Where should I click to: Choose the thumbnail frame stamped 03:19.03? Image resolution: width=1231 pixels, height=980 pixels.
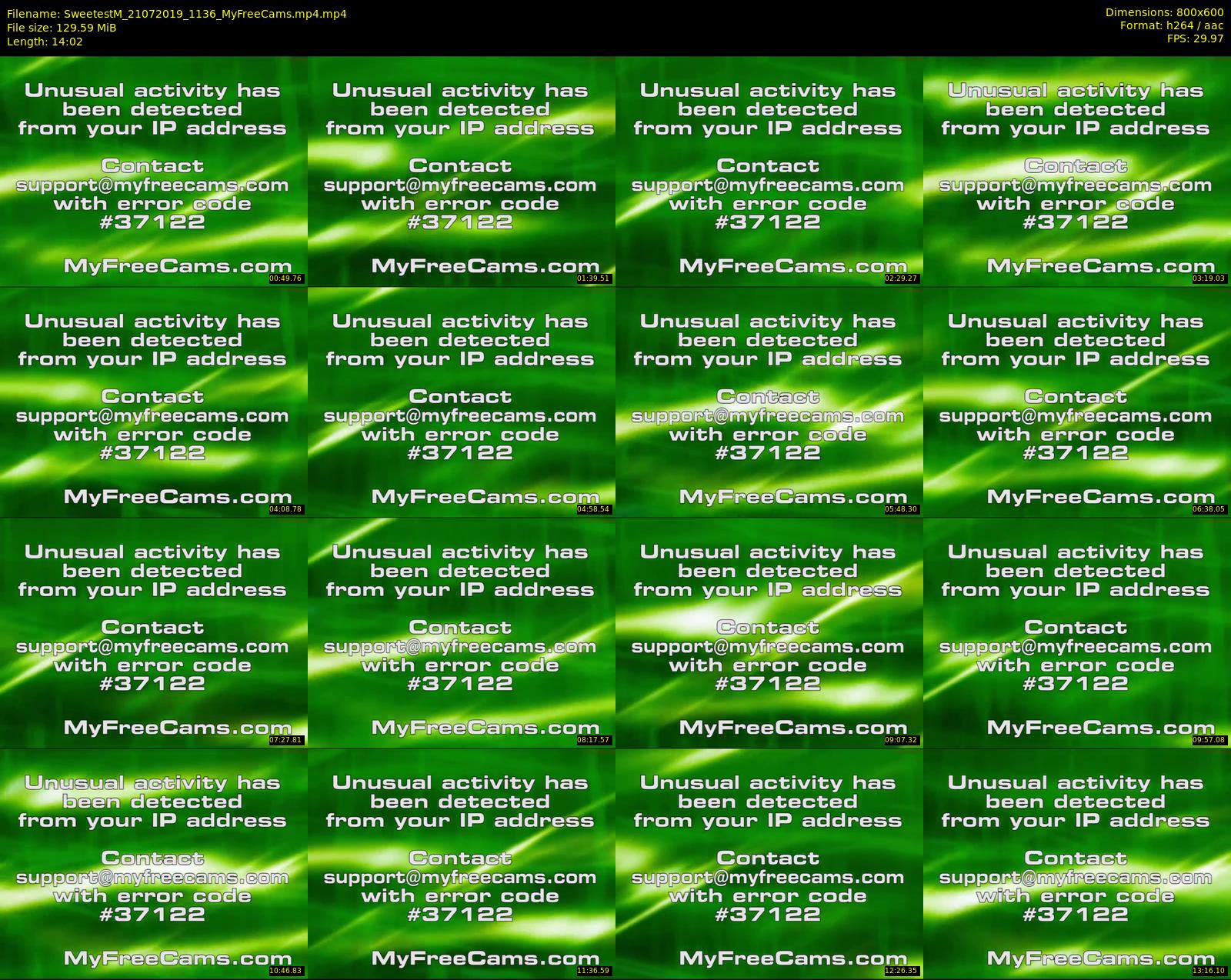1076,171
